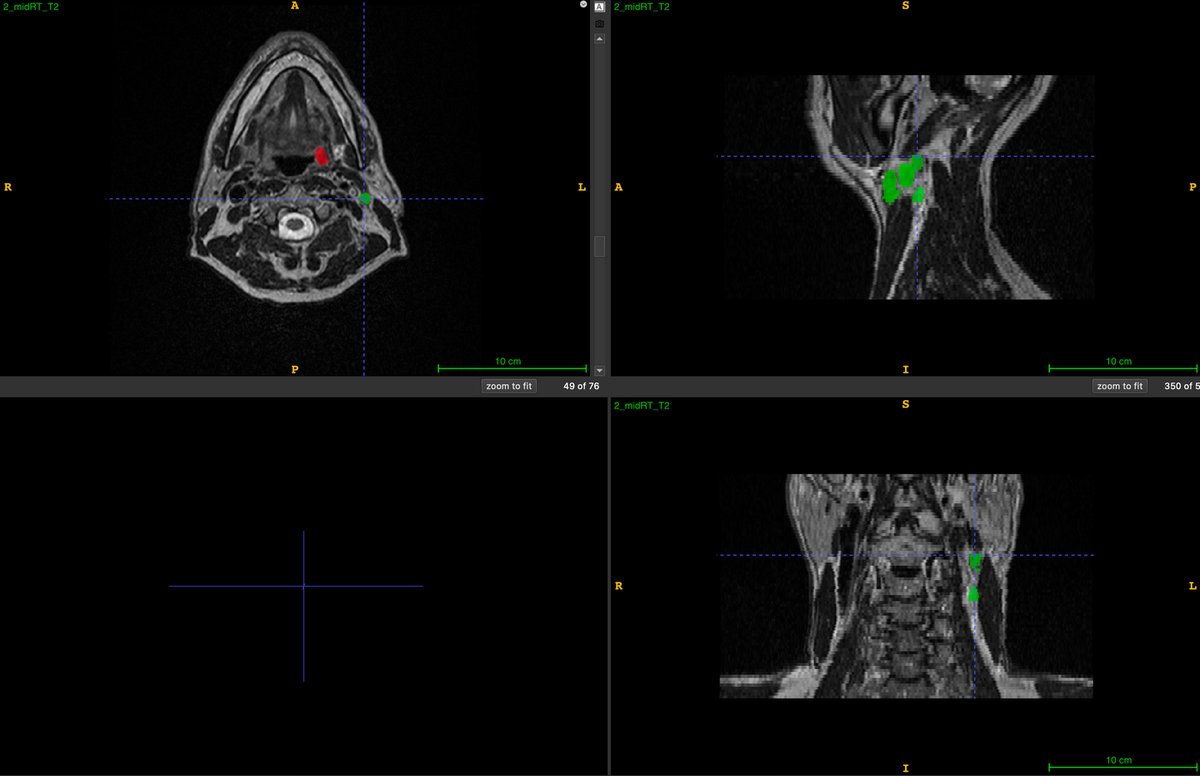The image size is (1200, 776).
Task: Open the axial view context menu arrow
Action: point(583,5)
